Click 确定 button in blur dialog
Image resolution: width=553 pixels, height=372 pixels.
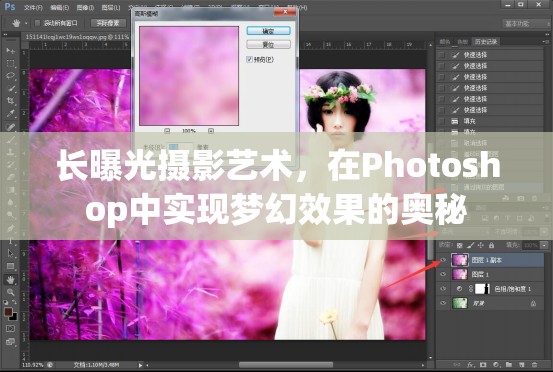click(x=268, y=31)
